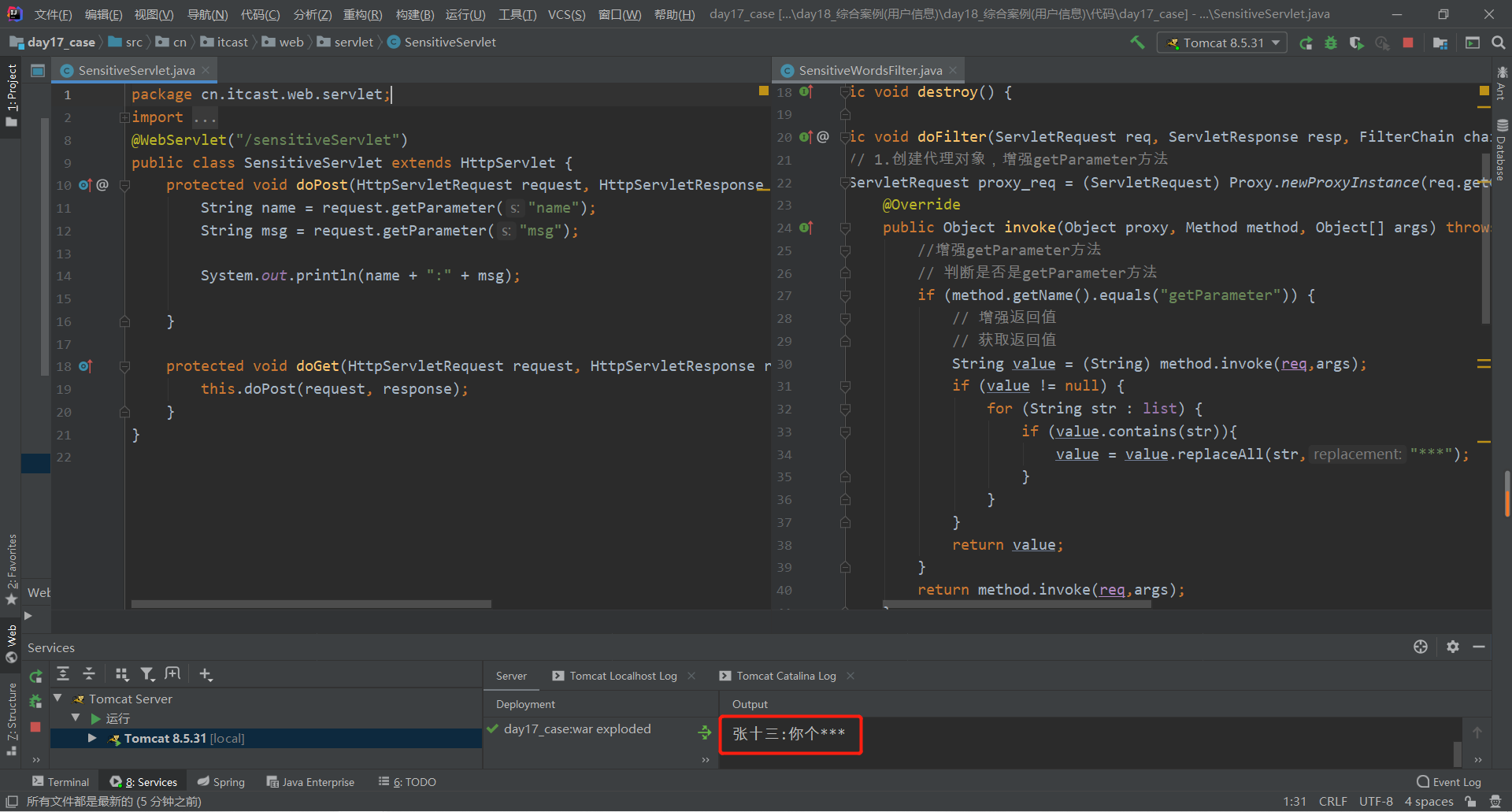Collapse the Tomcat Server tree node
1512x812 pixels.
pyautogui.click(x=57, y=698)
